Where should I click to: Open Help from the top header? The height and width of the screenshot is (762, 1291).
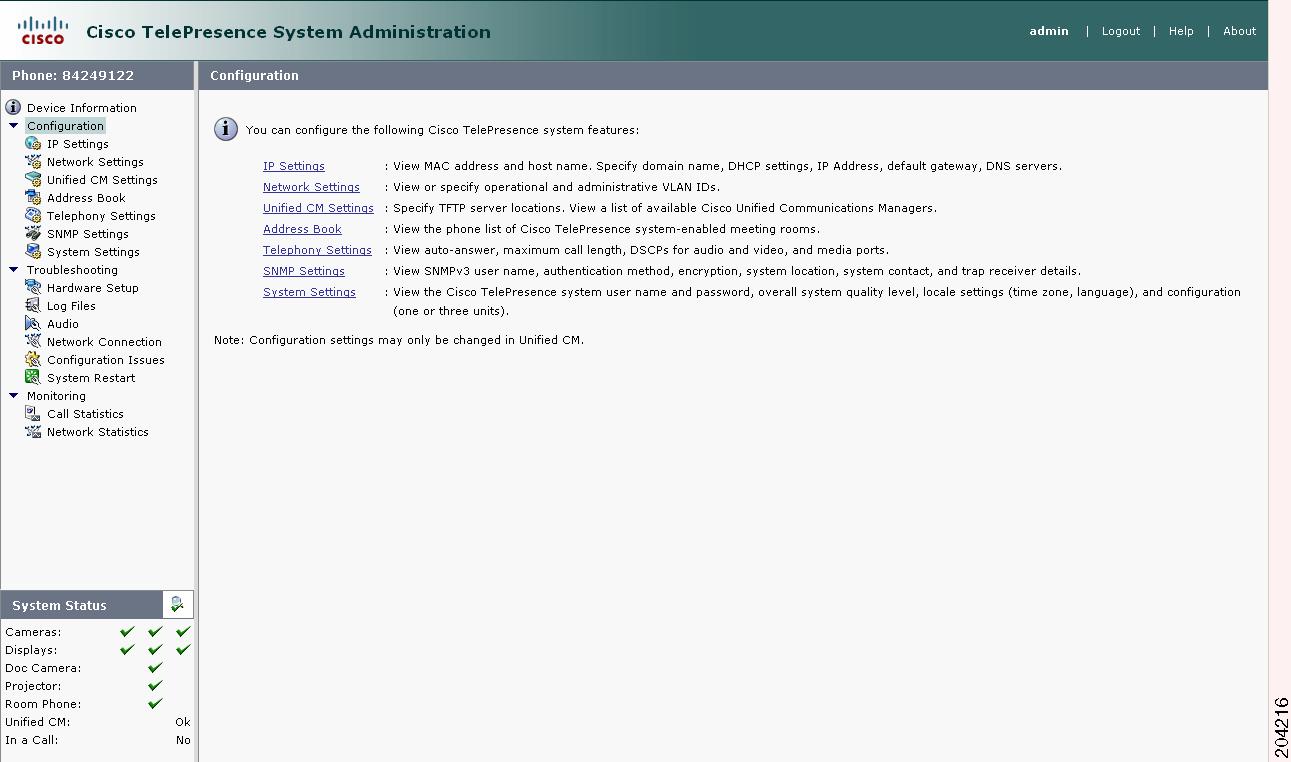point(1181,31)
